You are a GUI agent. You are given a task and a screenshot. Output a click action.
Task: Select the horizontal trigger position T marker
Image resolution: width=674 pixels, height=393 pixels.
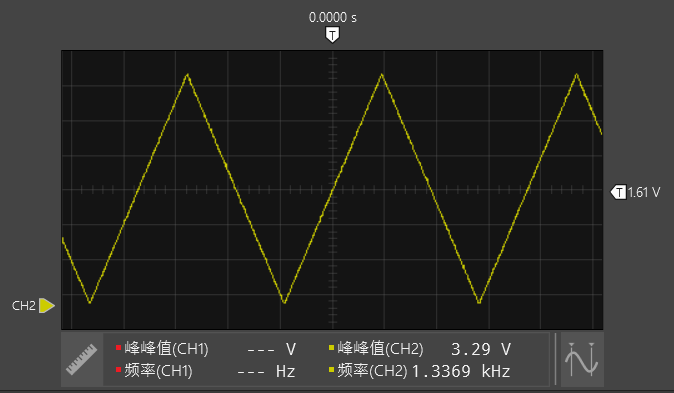[x=332, y=35]
